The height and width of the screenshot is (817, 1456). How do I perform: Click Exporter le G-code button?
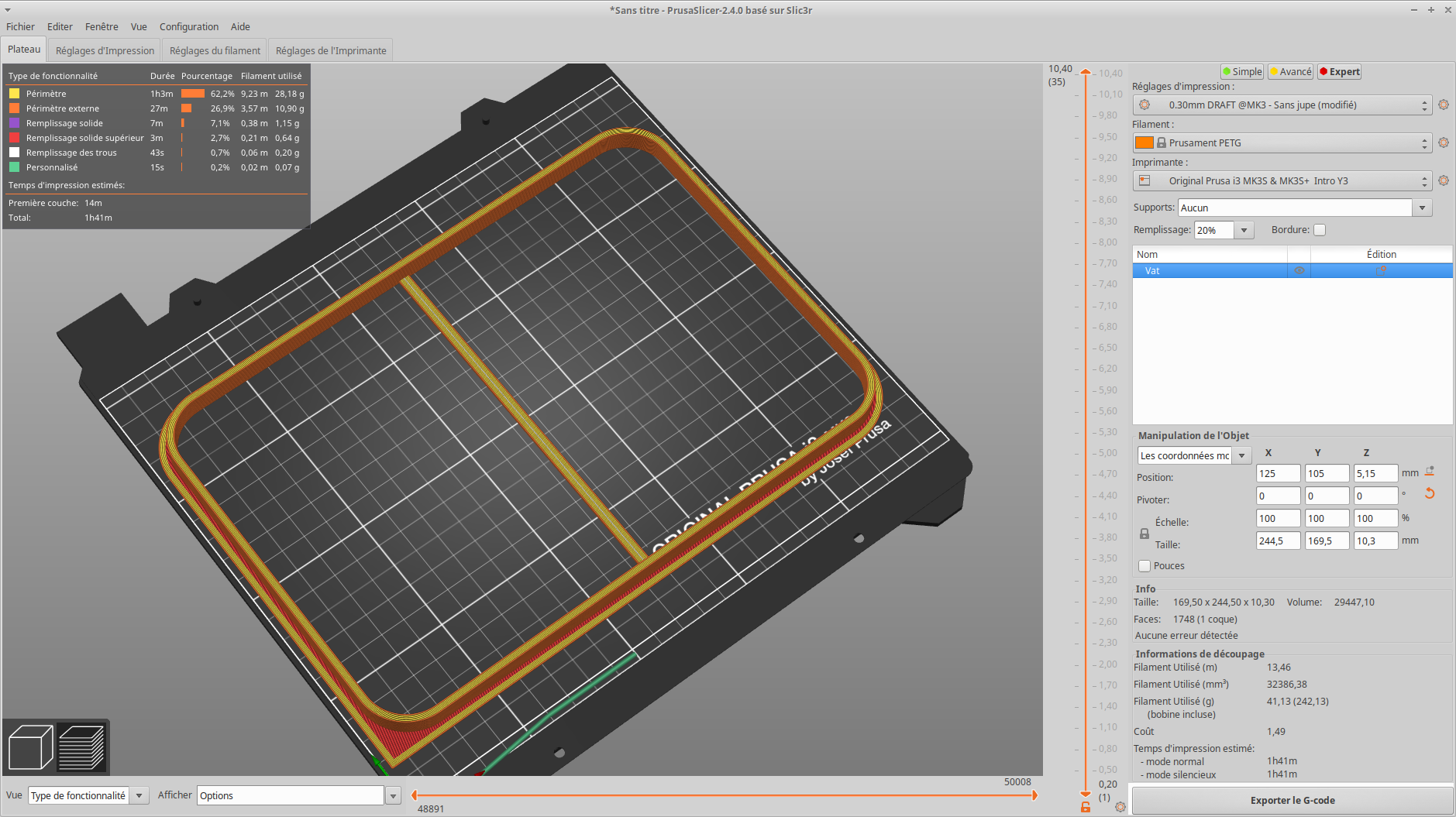click(1292, 800)
